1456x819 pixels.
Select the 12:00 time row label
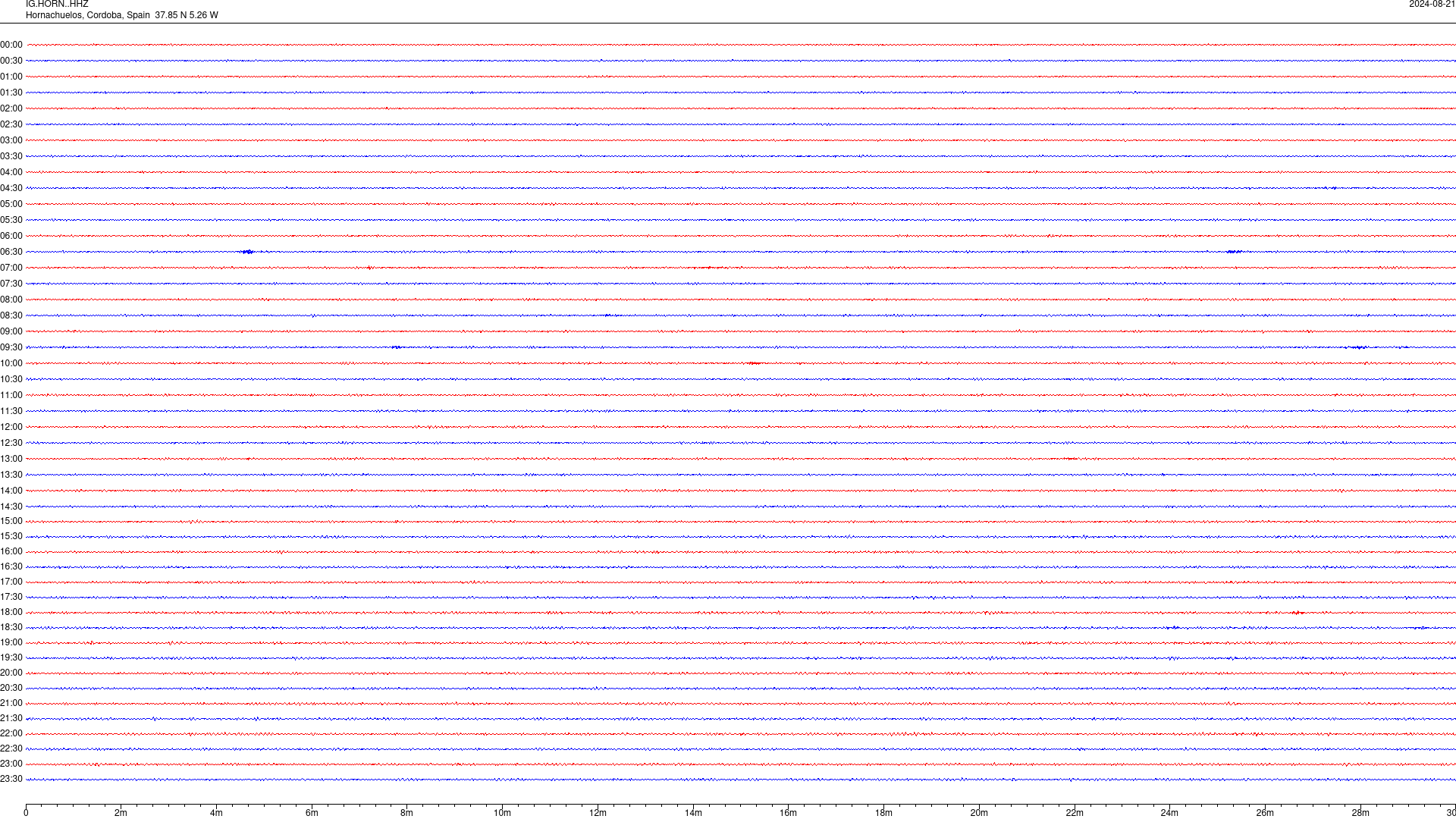pos(11,427)
